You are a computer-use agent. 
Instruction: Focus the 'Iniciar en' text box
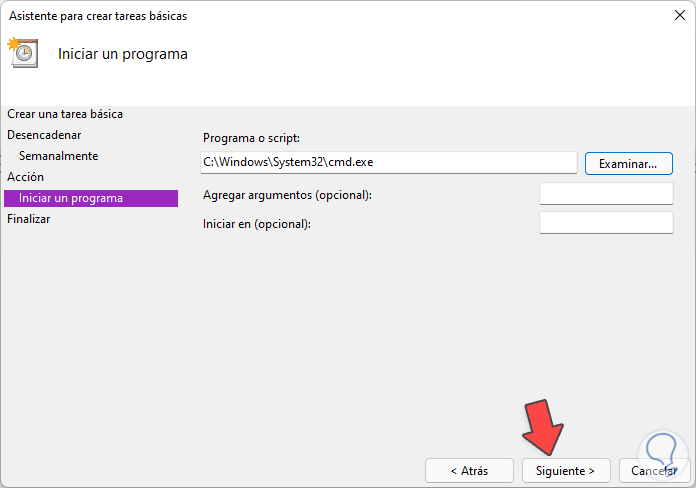point(606,223)
